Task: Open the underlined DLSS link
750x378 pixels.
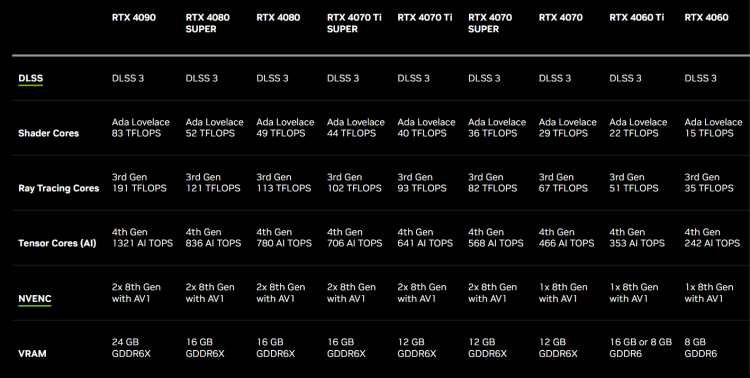Action: point(31,78)
